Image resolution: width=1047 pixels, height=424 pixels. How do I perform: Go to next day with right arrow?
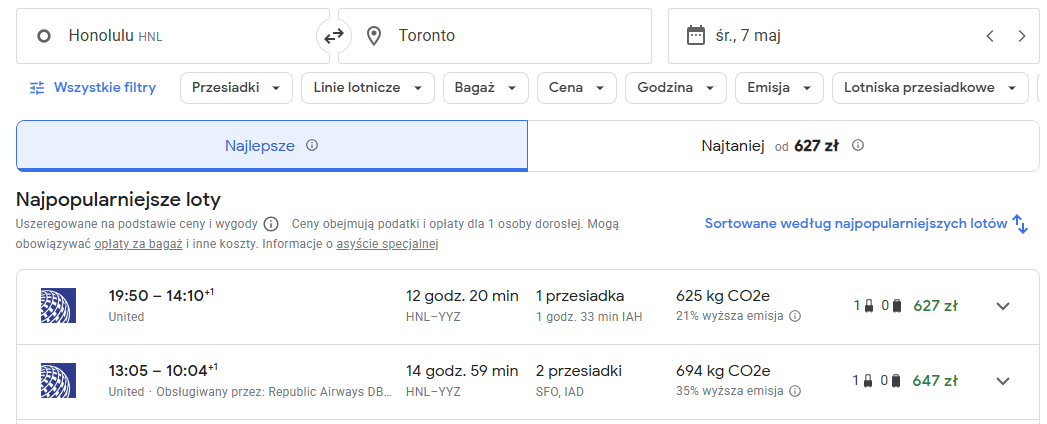[1022, 36]
